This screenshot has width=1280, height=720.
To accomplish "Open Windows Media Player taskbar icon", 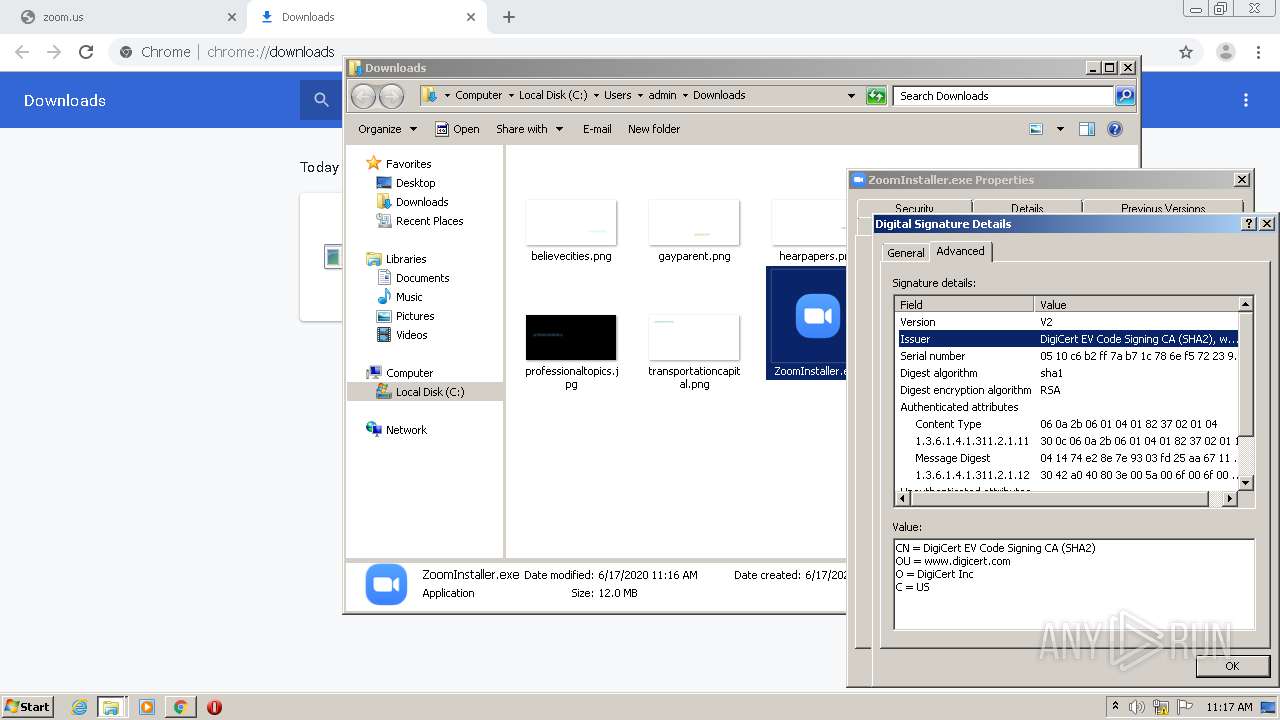I will point(147,707).
